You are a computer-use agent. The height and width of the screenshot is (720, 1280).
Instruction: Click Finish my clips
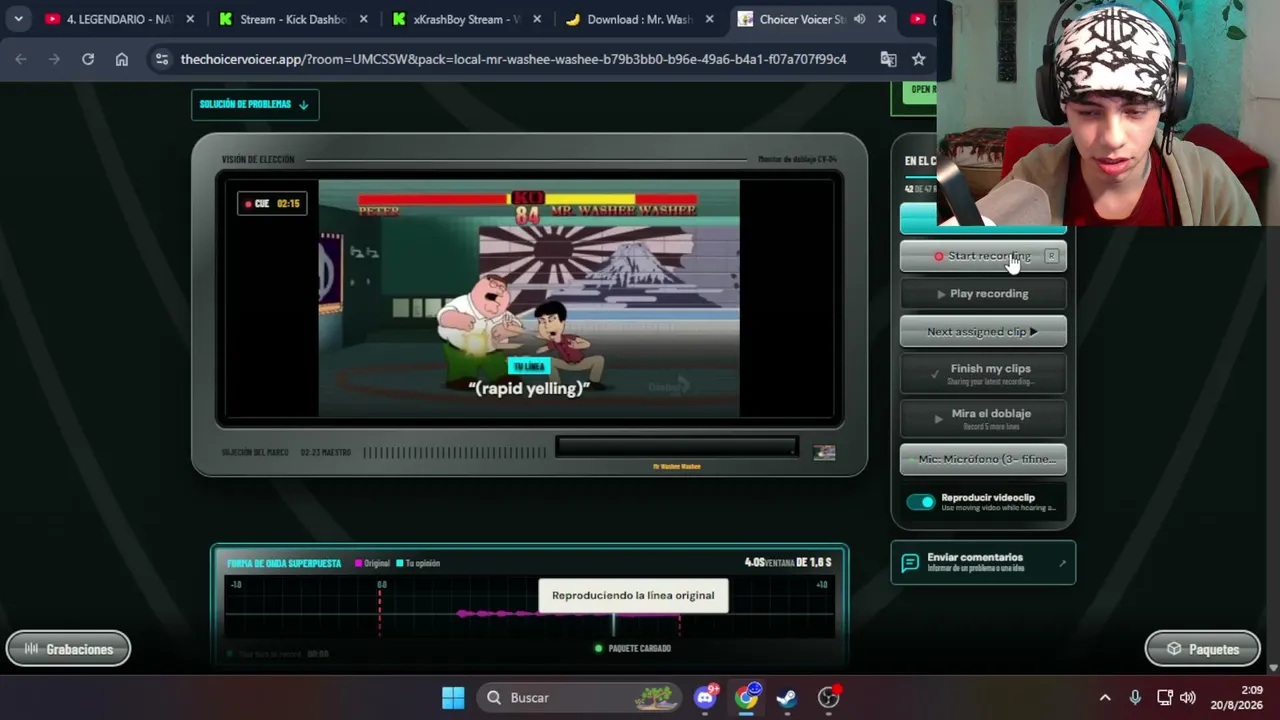pyautogui.click(x=983, y=374)
